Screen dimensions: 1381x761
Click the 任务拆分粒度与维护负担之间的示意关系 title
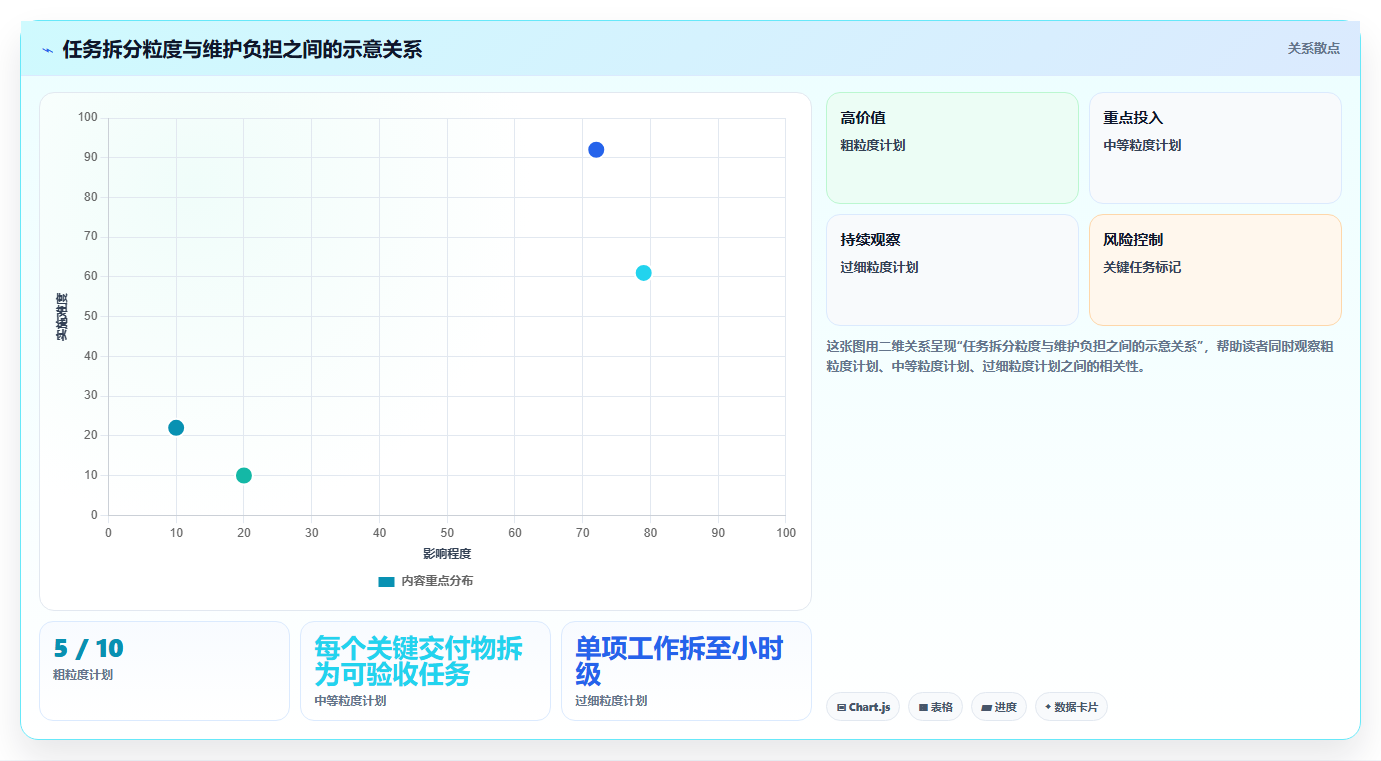242,49
